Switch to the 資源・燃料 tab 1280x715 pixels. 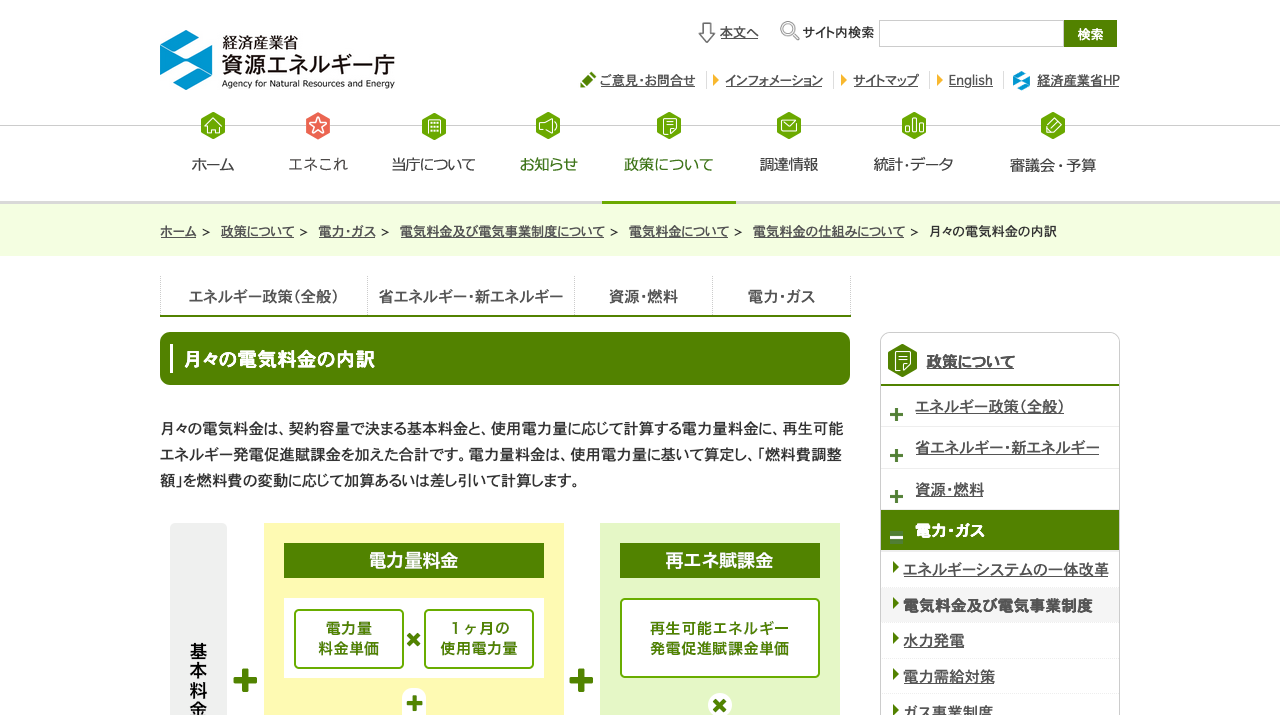[643, 296]
